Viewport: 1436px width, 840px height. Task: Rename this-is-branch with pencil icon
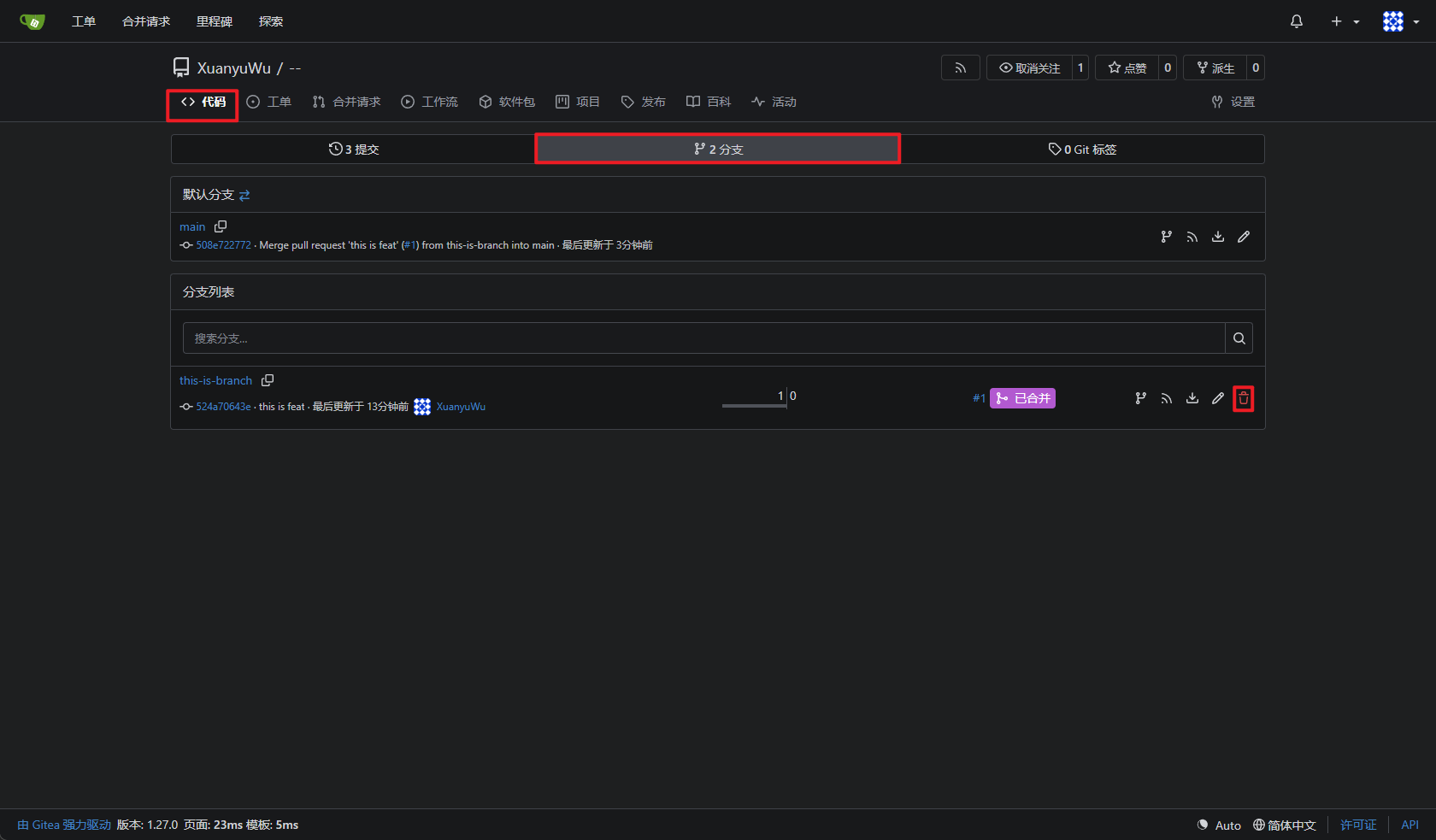click(1218, 398)
